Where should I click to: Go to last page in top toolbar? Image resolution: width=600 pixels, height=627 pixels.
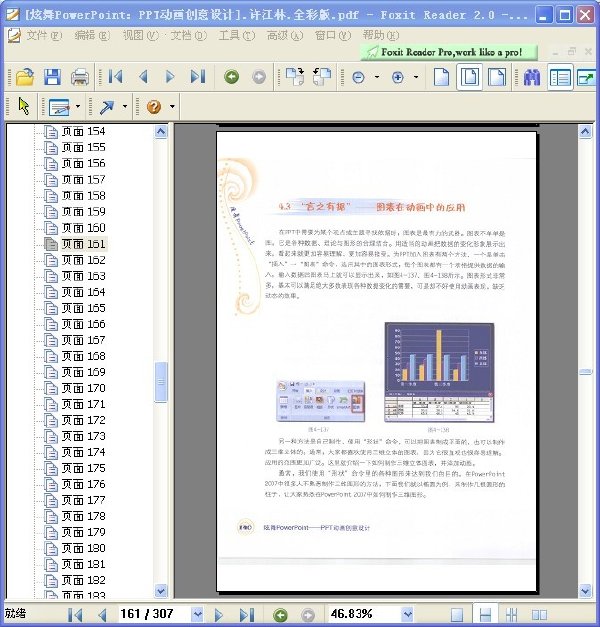pyautogui.click(x=198, y=76)
